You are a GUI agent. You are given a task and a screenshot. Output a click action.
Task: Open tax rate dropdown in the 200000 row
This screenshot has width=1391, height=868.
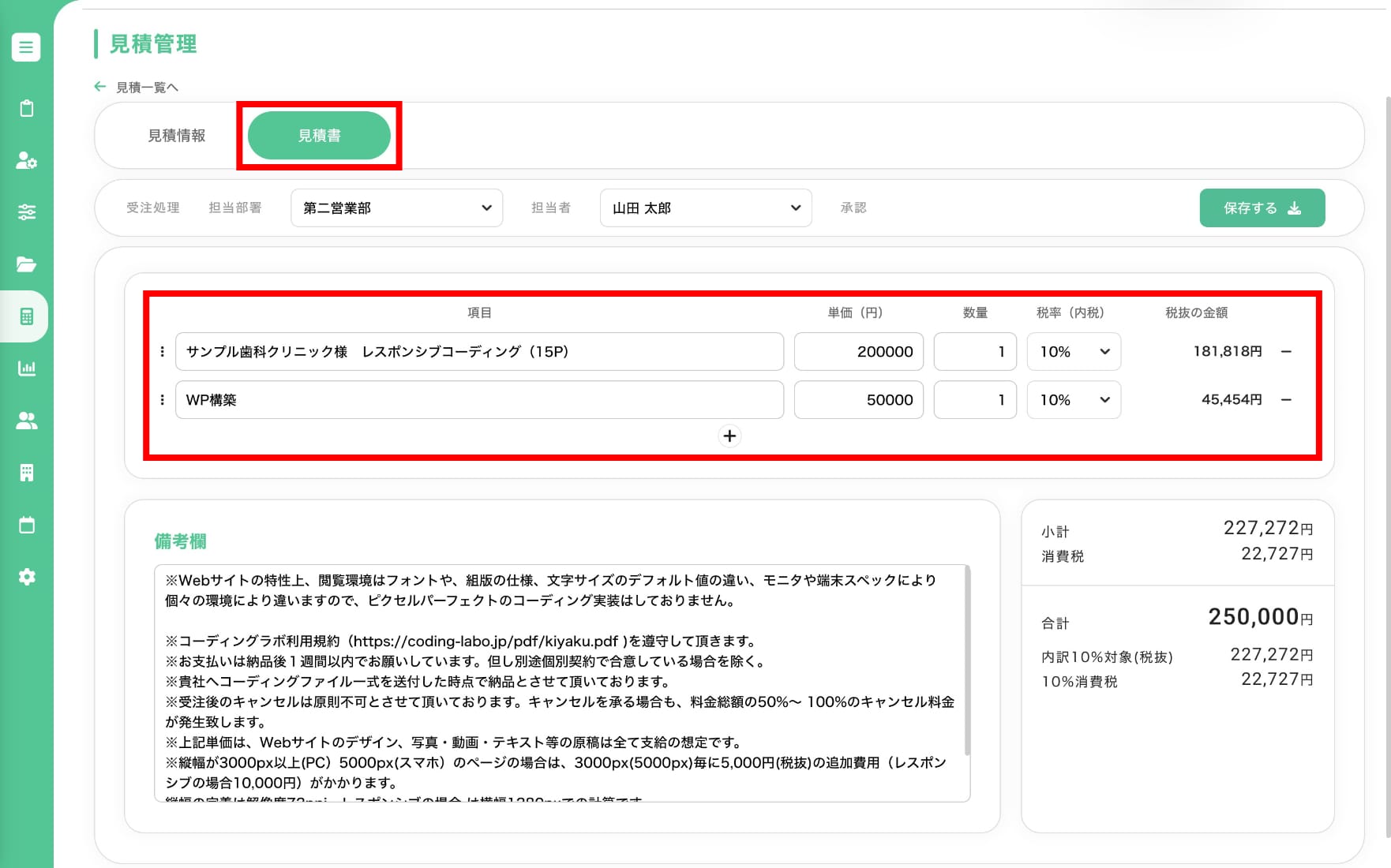point(1074,352)
